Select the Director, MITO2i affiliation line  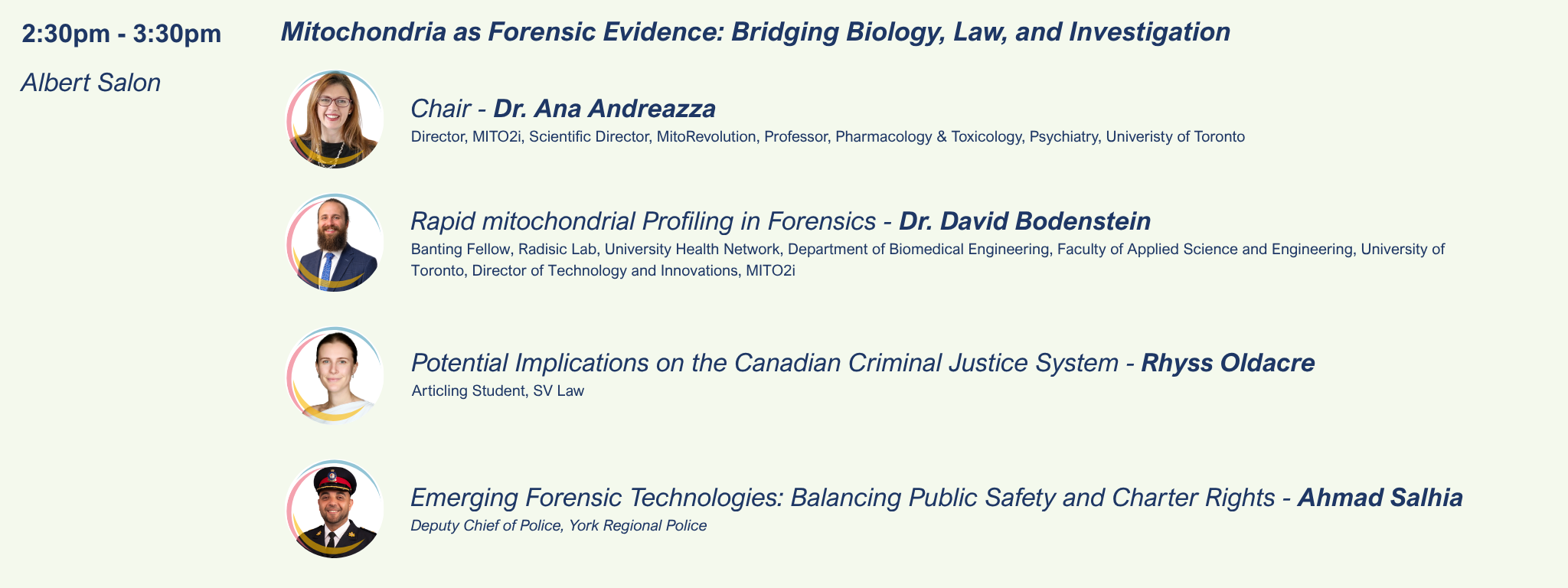pos(828,137)
